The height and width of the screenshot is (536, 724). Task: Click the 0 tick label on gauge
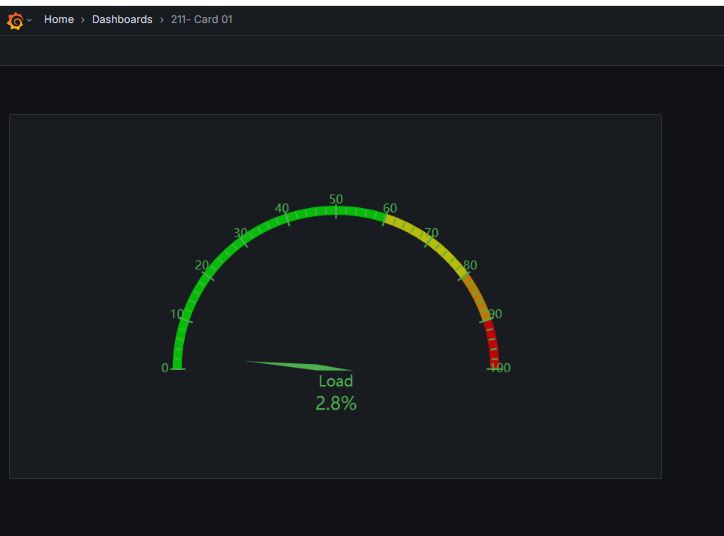point(165,368)
